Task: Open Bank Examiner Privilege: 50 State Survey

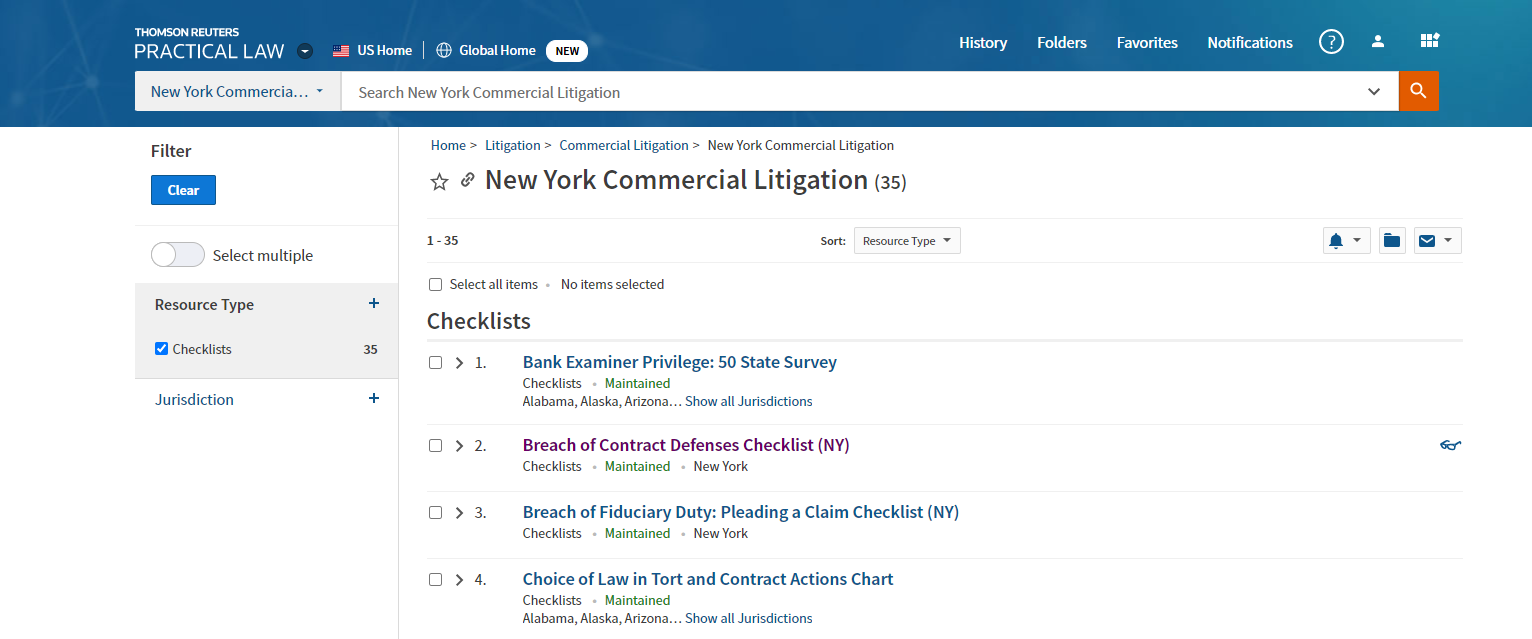Action: (679, 362)
